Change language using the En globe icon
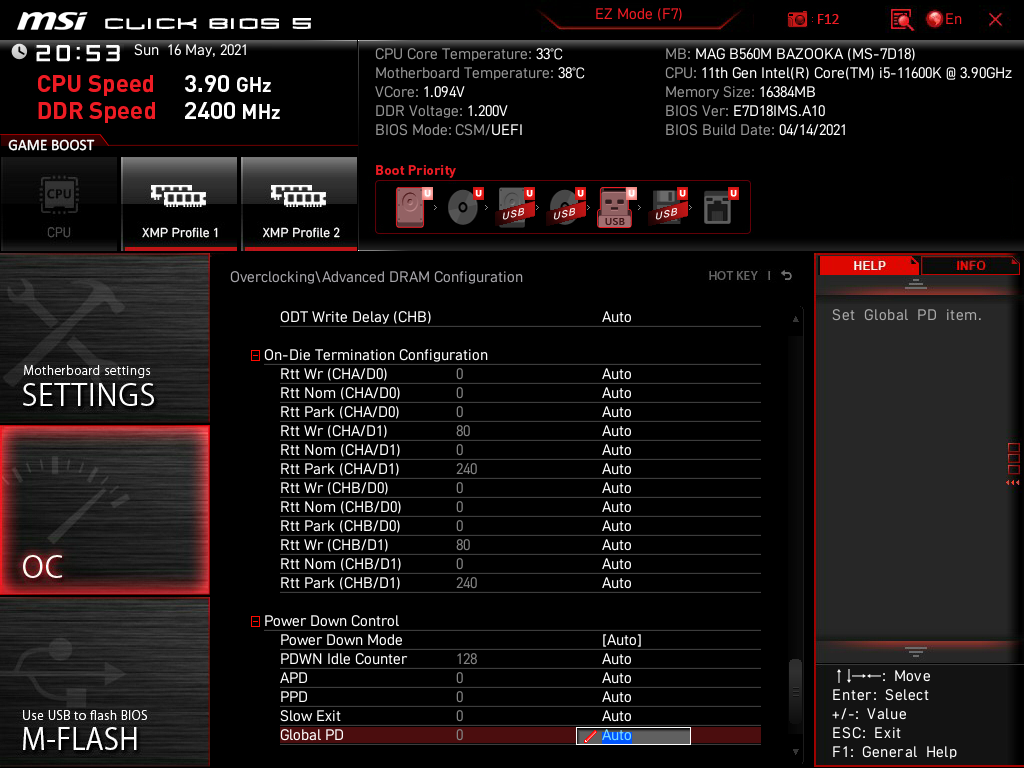Image resolution: width=1024 pixels, height=768 pixels. (944, 19)
